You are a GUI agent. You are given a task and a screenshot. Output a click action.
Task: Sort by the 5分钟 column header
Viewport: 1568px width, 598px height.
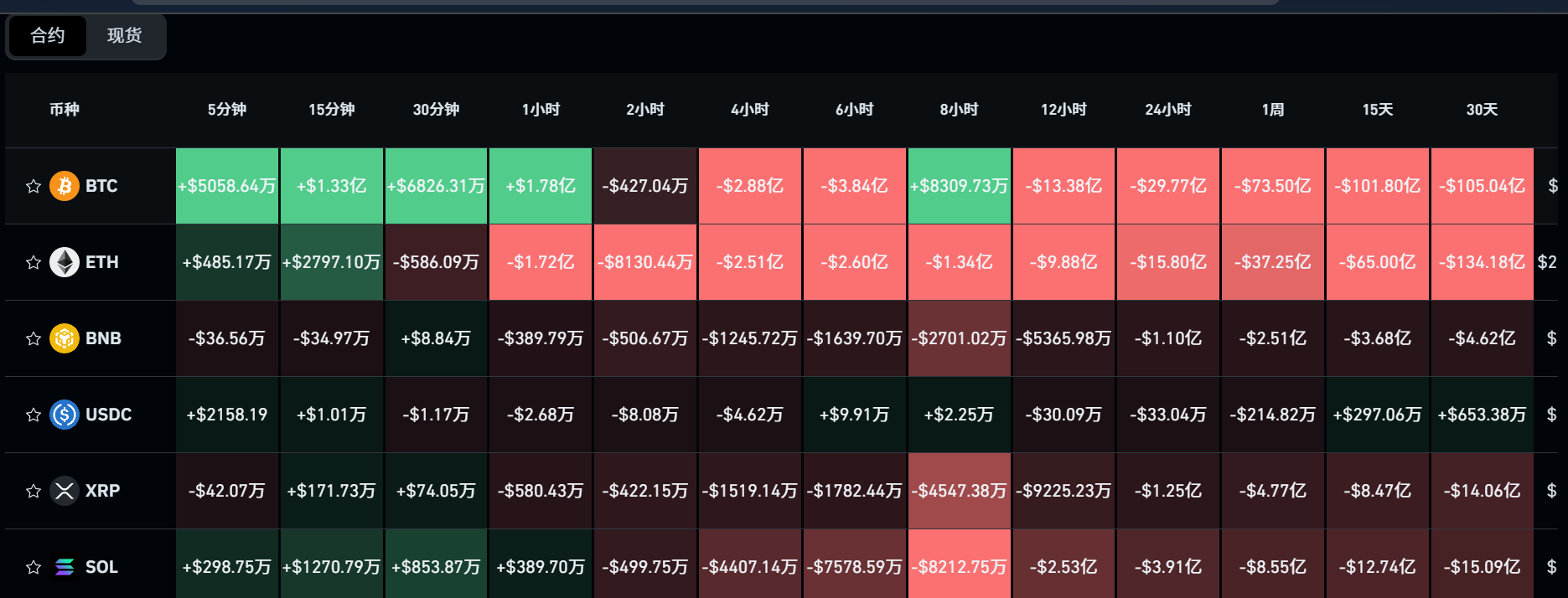(x=227, y=110)
